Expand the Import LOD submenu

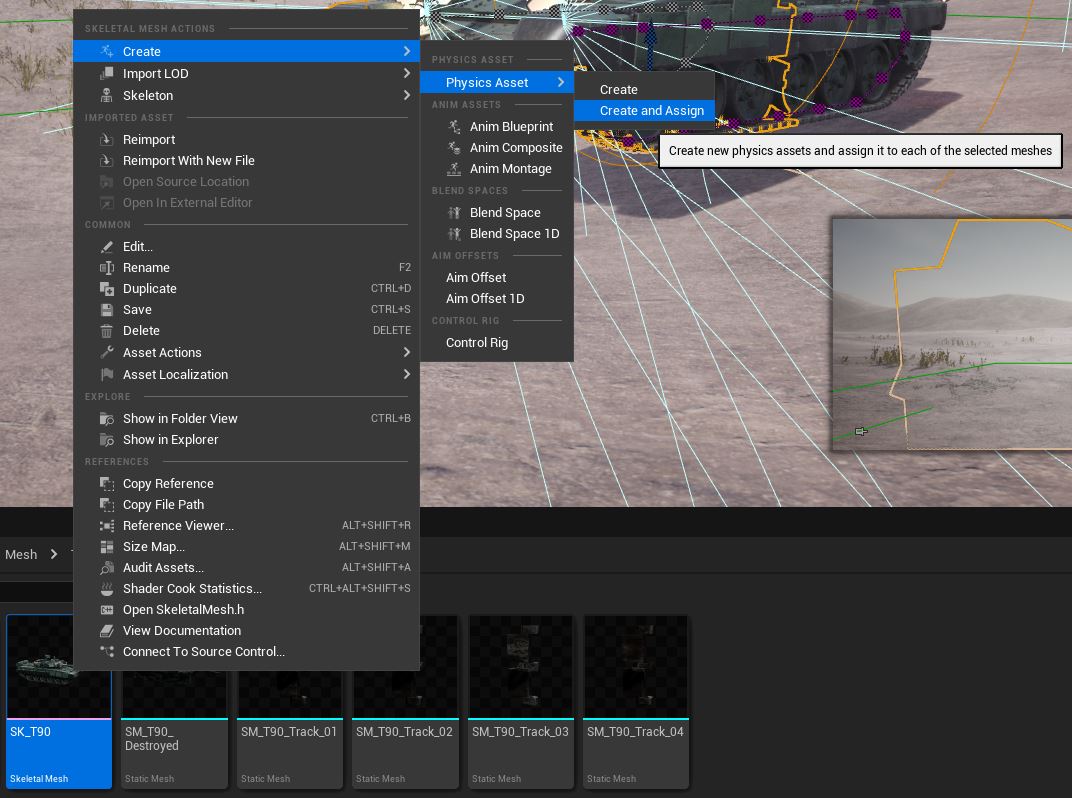coord(407,73)
